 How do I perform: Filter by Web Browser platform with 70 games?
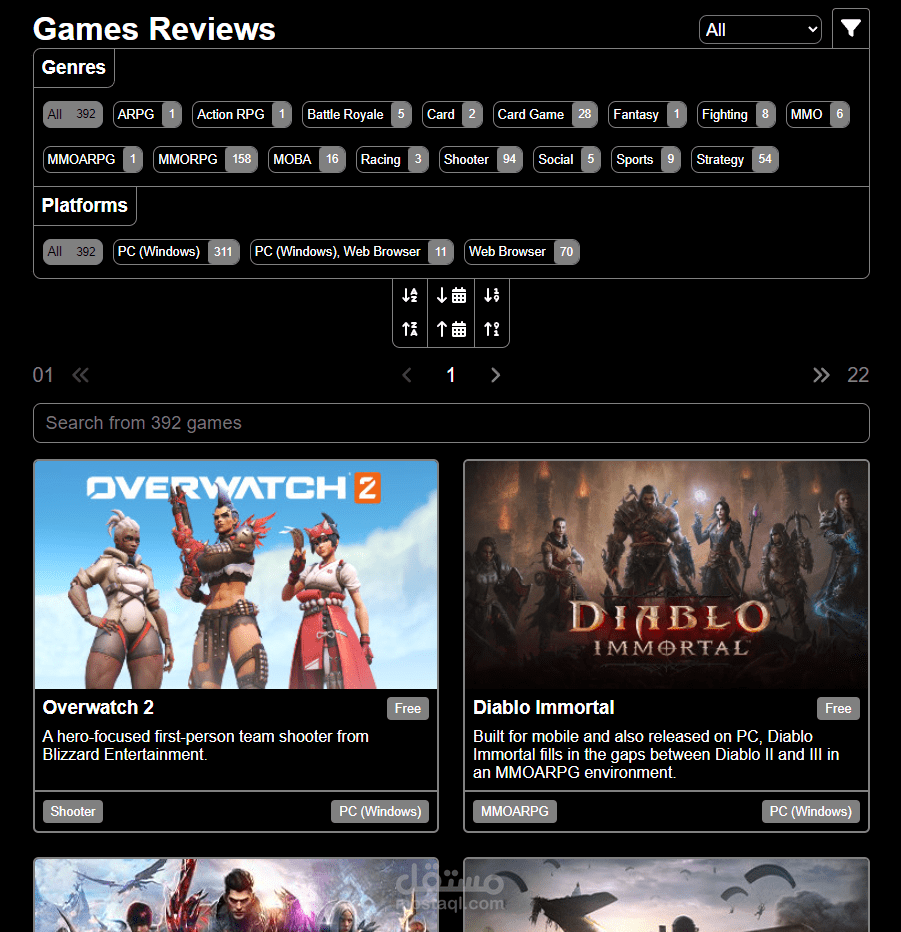[521, 251]
